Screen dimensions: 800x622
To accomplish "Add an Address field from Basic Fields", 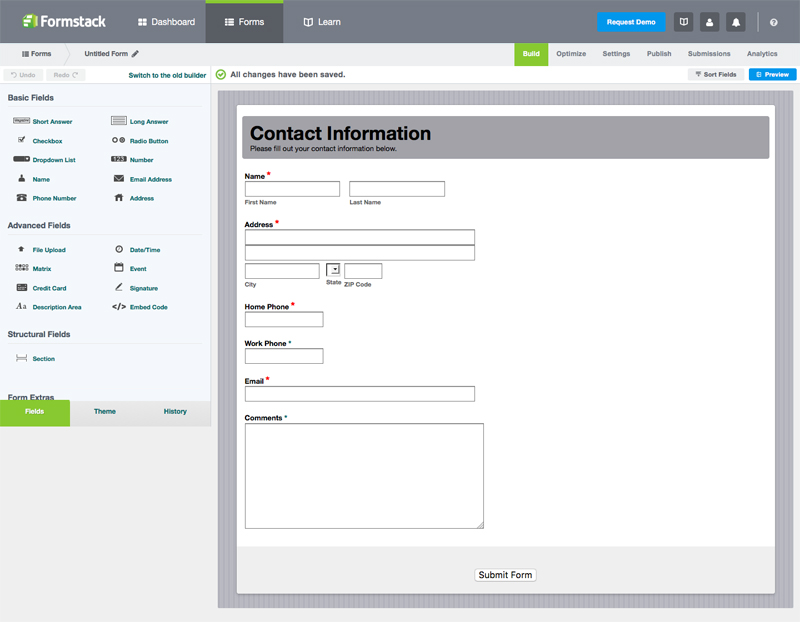I will (x=134, y=198).
